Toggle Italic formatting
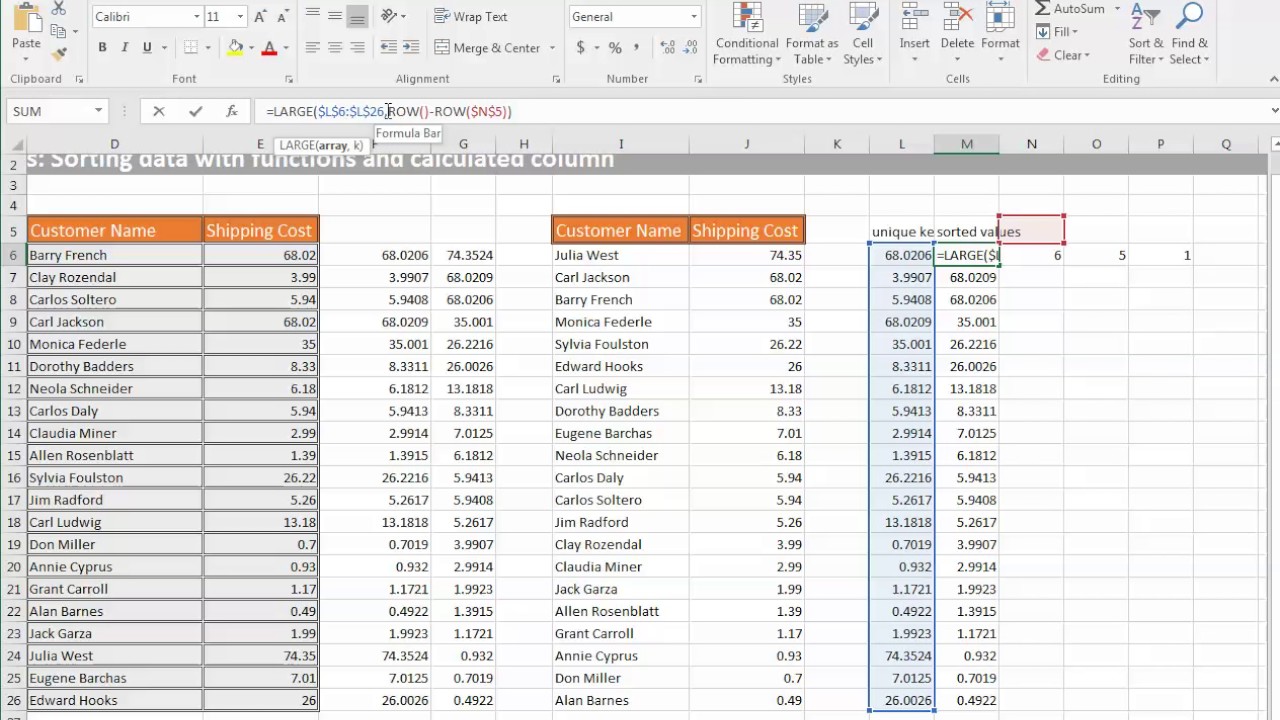 (125, 48)
